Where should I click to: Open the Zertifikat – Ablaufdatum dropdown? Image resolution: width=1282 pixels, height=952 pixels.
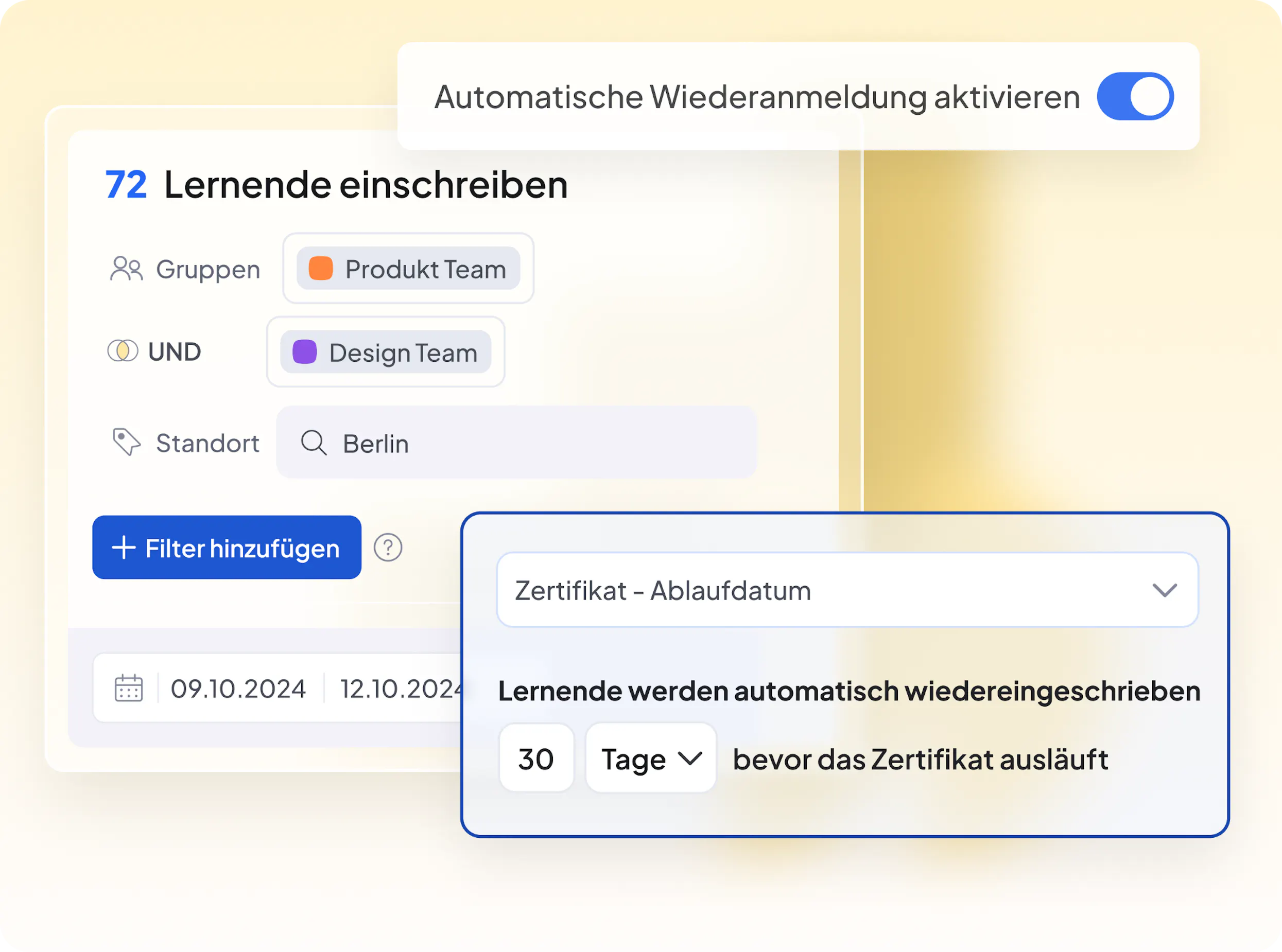pyautogui.click(x=847, y=590)
